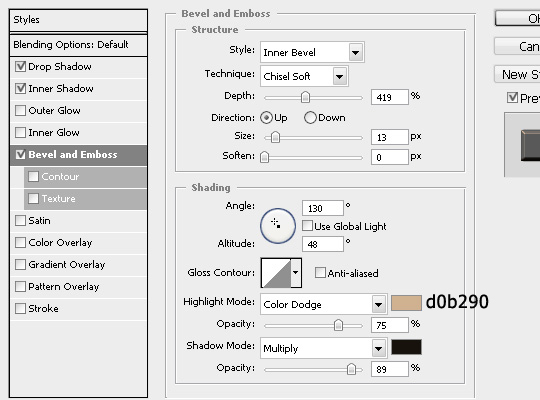
Task: Open the Gloss Contour picker arrow
Action: (296, 273)
